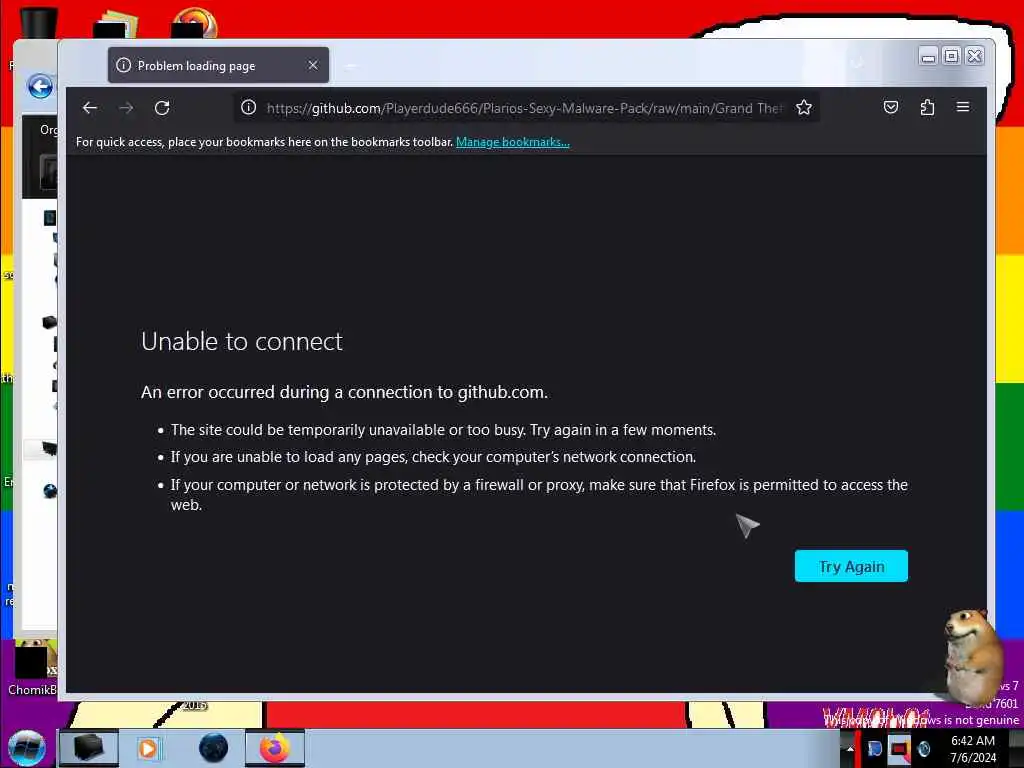
Task: Open the top hat desktop icon
Action: click(x=38, y=21)
